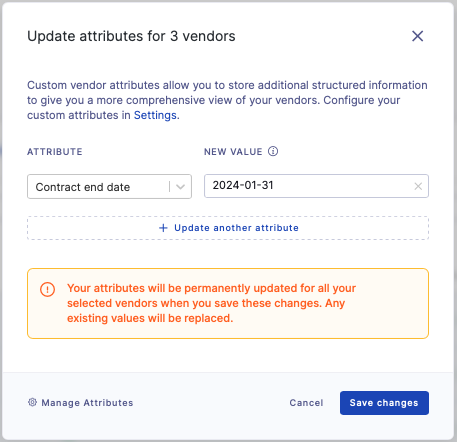
Task: Click the orange warning exclamation icon
Action: [47, 289]
